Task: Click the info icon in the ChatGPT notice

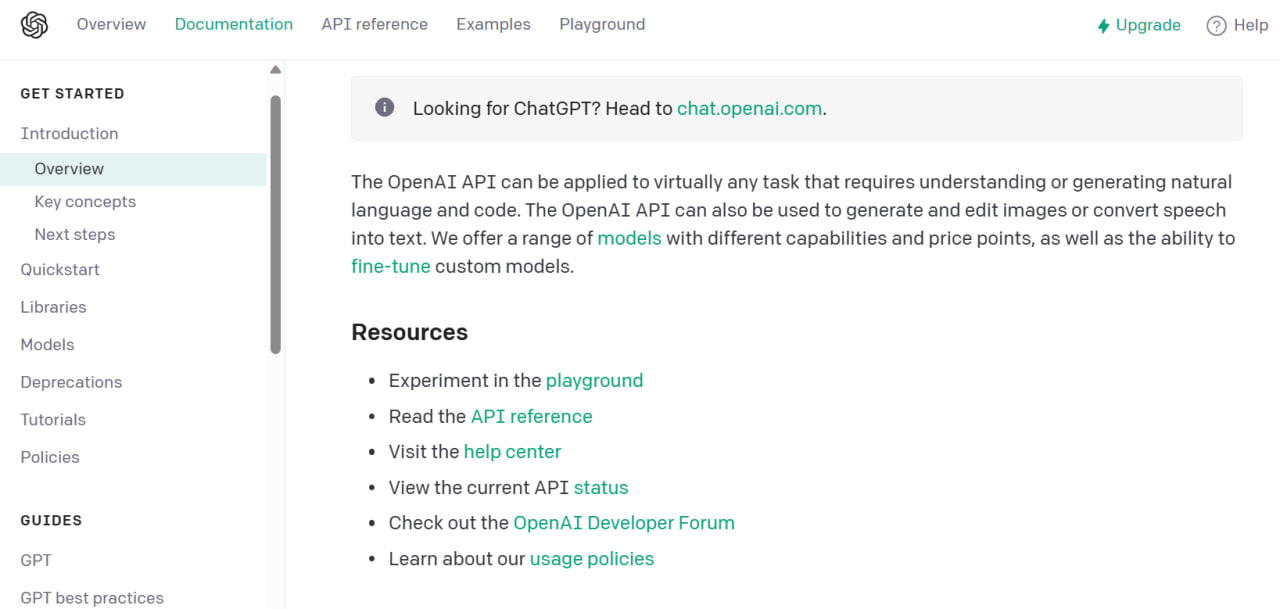Action: 384,106
